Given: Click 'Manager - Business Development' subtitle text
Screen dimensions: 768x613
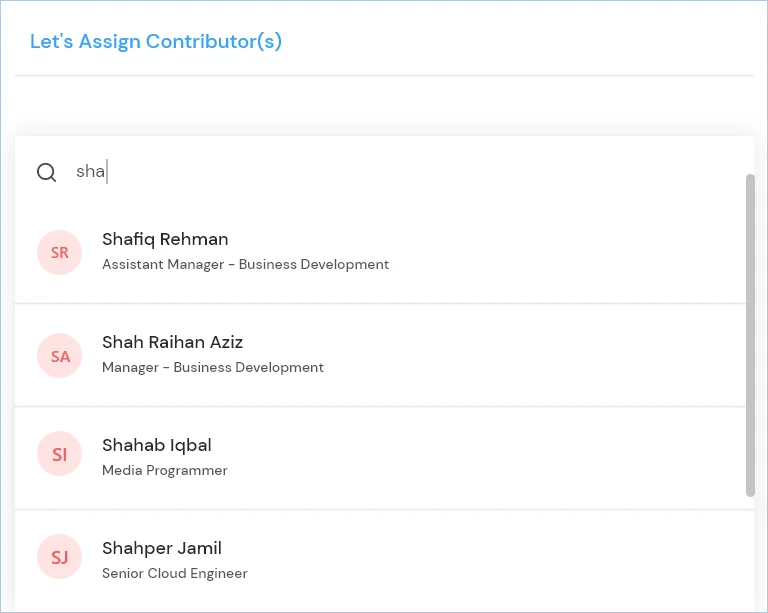Looking at the screenshot, I should point(213,367).
